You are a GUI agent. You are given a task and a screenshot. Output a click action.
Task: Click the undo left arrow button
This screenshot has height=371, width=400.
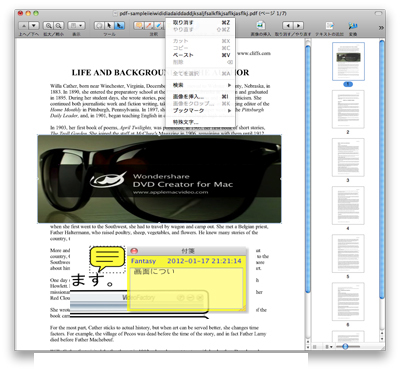pos(288,25)
